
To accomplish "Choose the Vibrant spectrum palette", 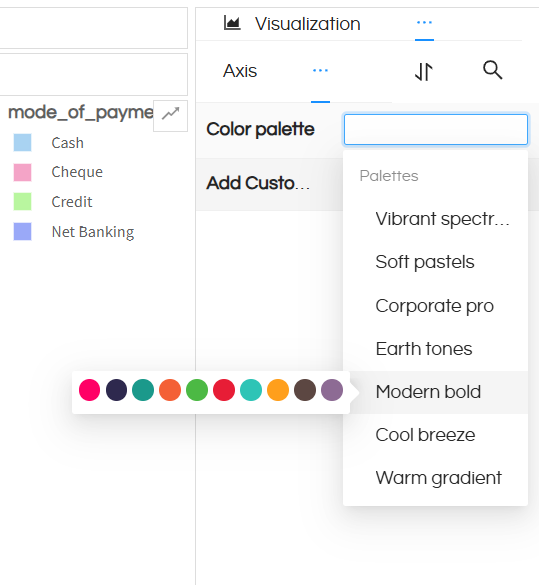I will [x=435, y=219].
